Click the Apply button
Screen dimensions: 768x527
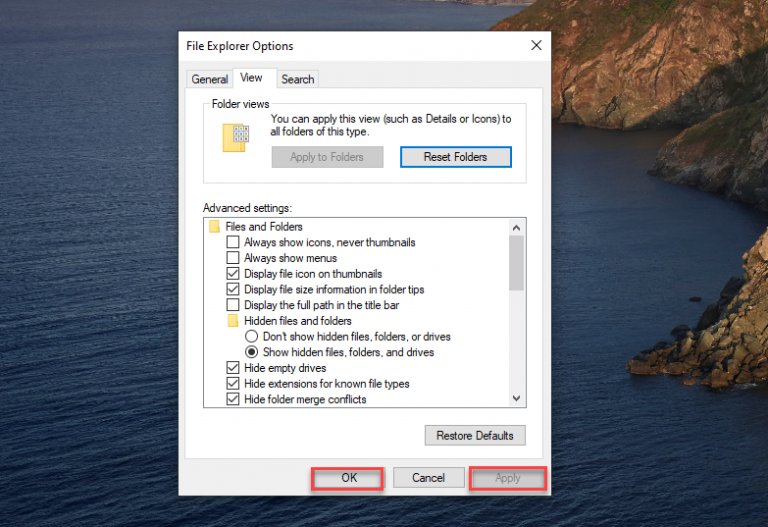coord(507,478)
